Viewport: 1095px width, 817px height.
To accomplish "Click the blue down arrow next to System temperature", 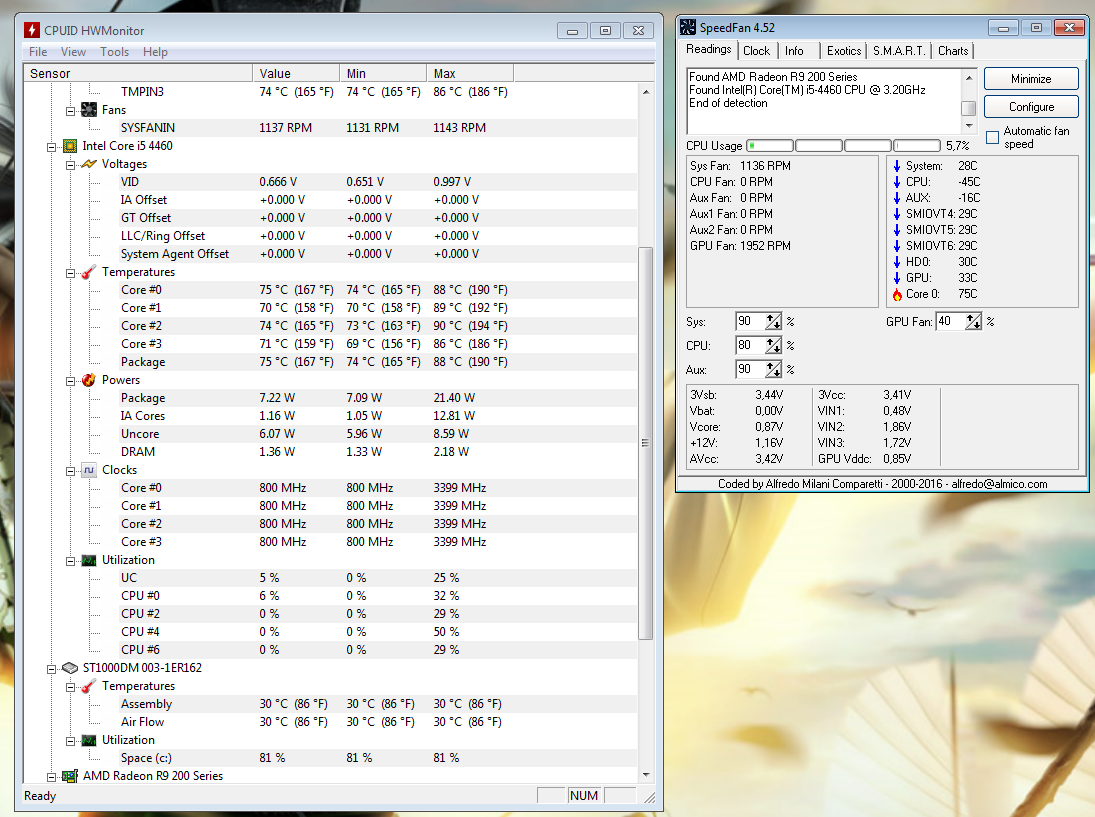I will (x=897, y=166).
